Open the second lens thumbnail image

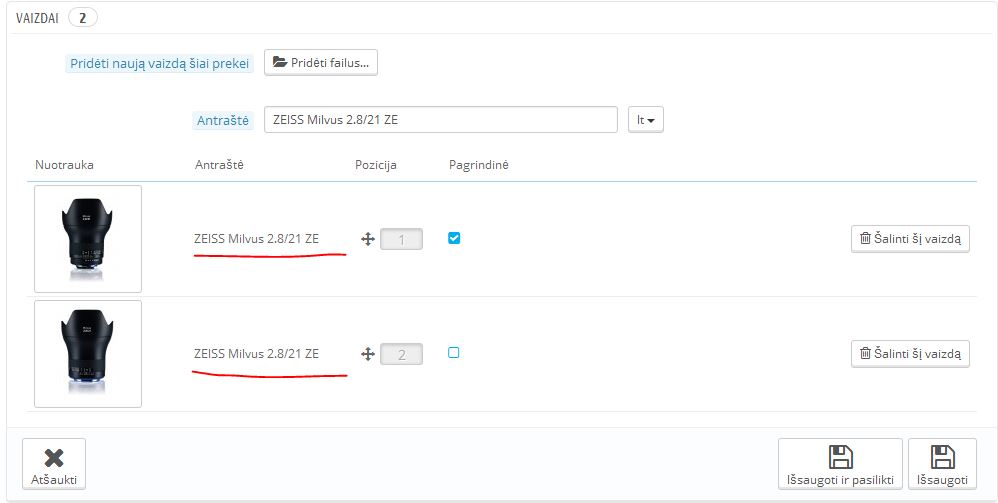click(x=88, y=353)
